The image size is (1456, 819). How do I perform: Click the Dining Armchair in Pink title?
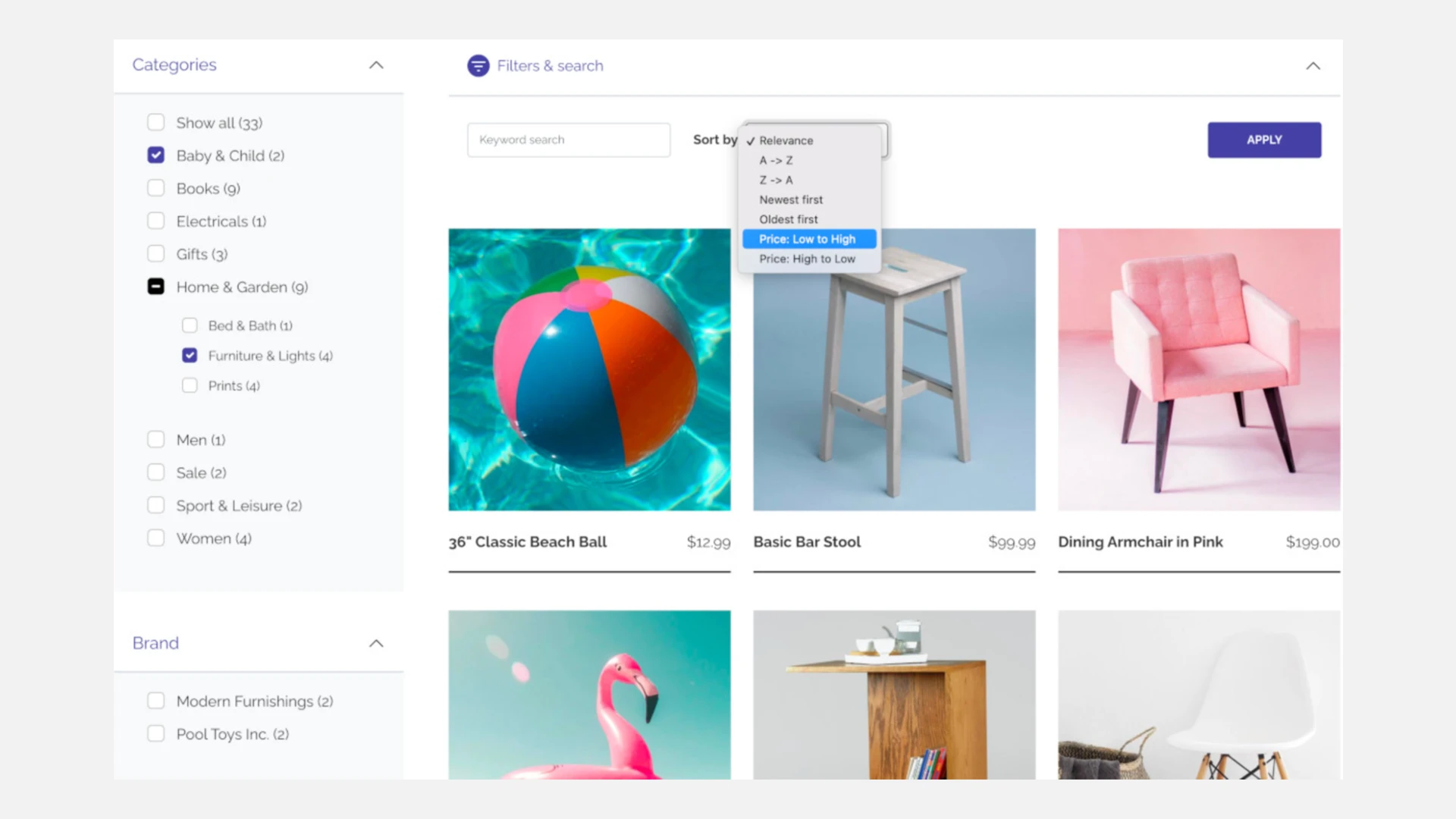tap(1141, 542)
